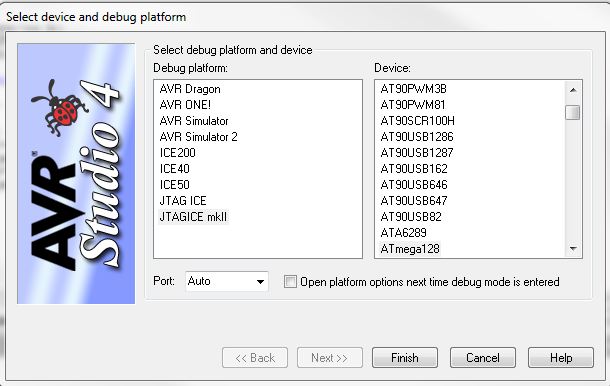610x386 pixels.
Task: Choose AT90SCR100H device
Action: (417, 121)
